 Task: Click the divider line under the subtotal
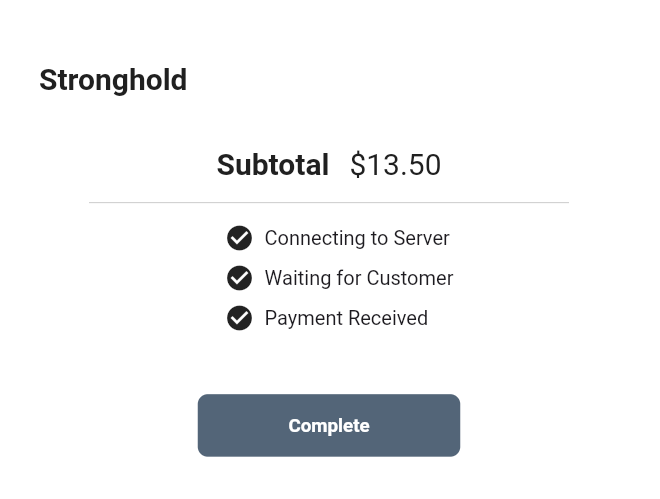point(329,202)
